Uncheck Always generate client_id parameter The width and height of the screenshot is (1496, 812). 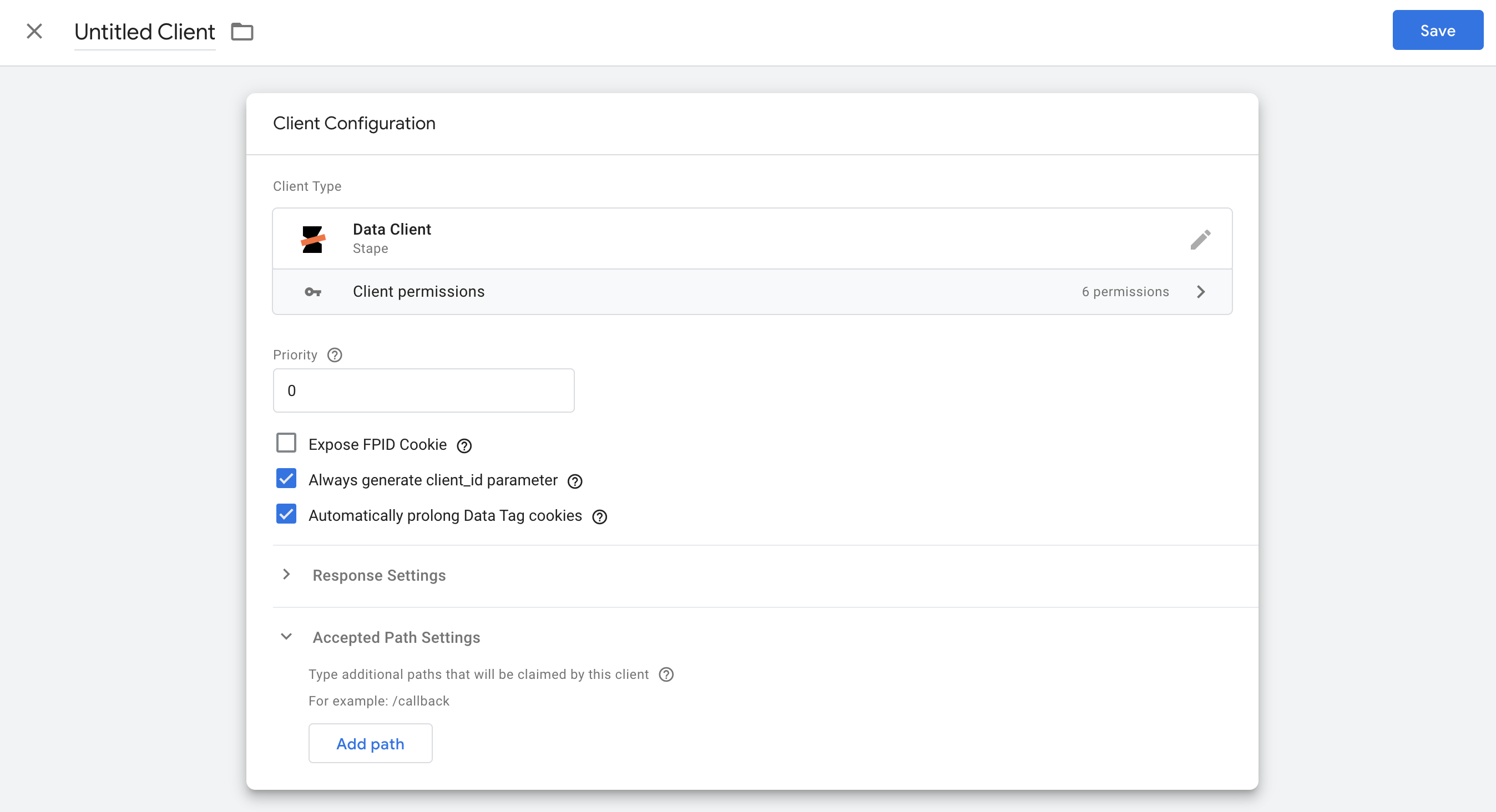(x=286, y=478)
